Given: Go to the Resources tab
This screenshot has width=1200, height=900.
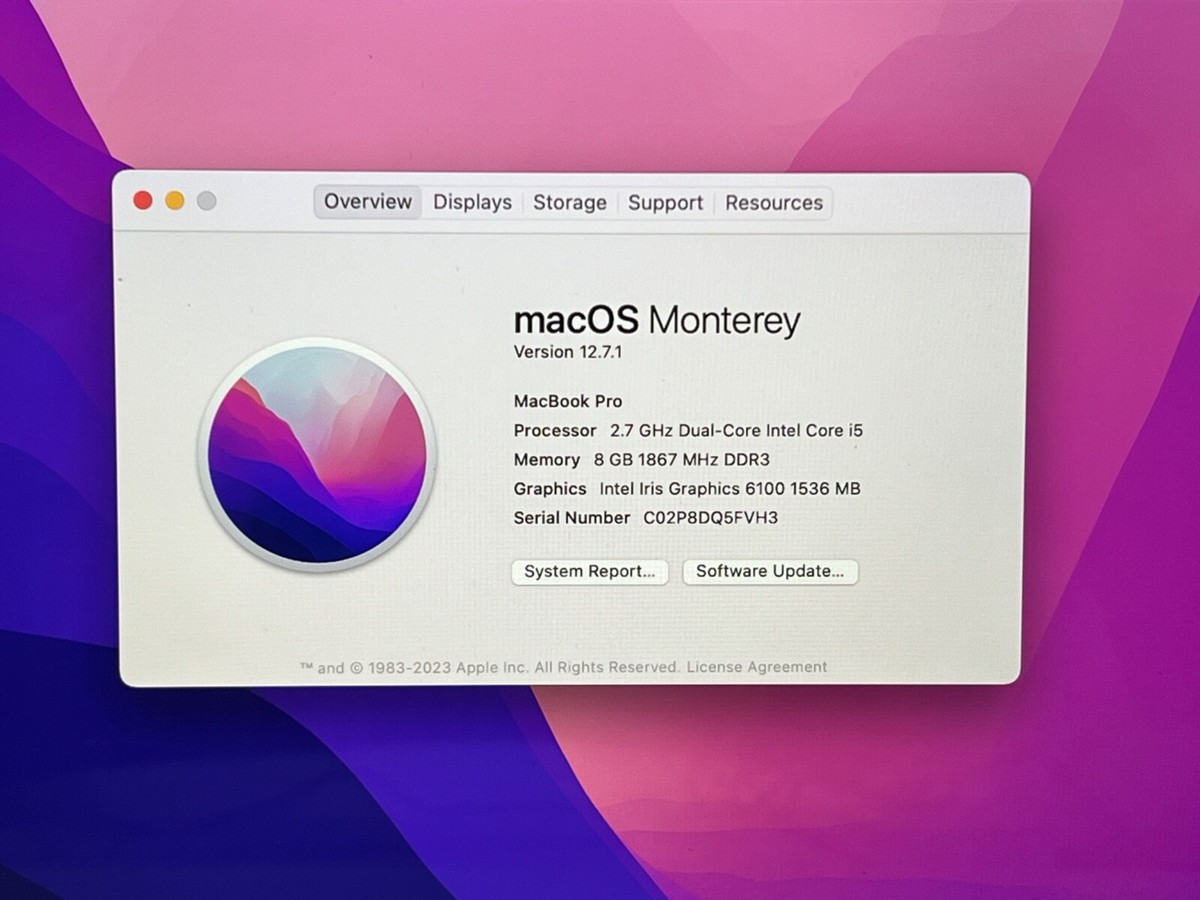Looking at the screenshot, I should tap(774, 202).
